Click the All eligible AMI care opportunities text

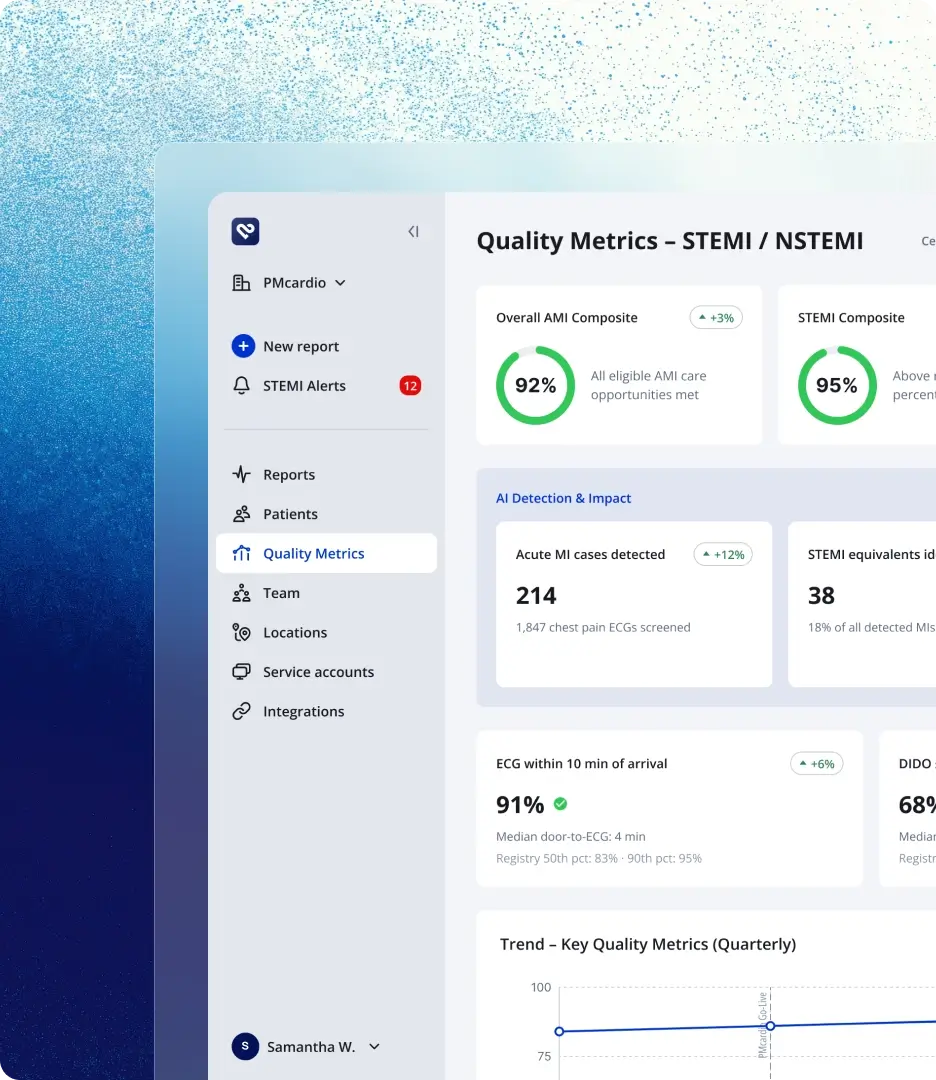tap(648, 385)
